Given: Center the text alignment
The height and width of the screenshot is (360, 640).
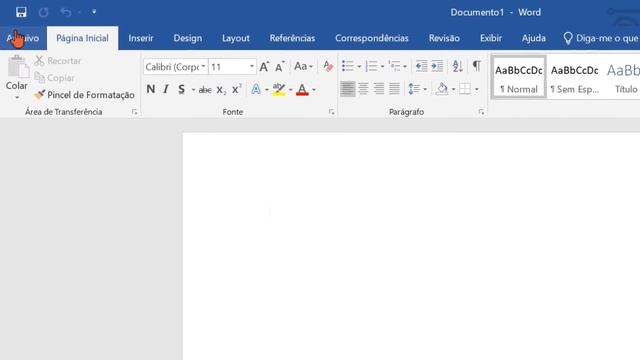Looking at the screenshot, I should (363, 89).
